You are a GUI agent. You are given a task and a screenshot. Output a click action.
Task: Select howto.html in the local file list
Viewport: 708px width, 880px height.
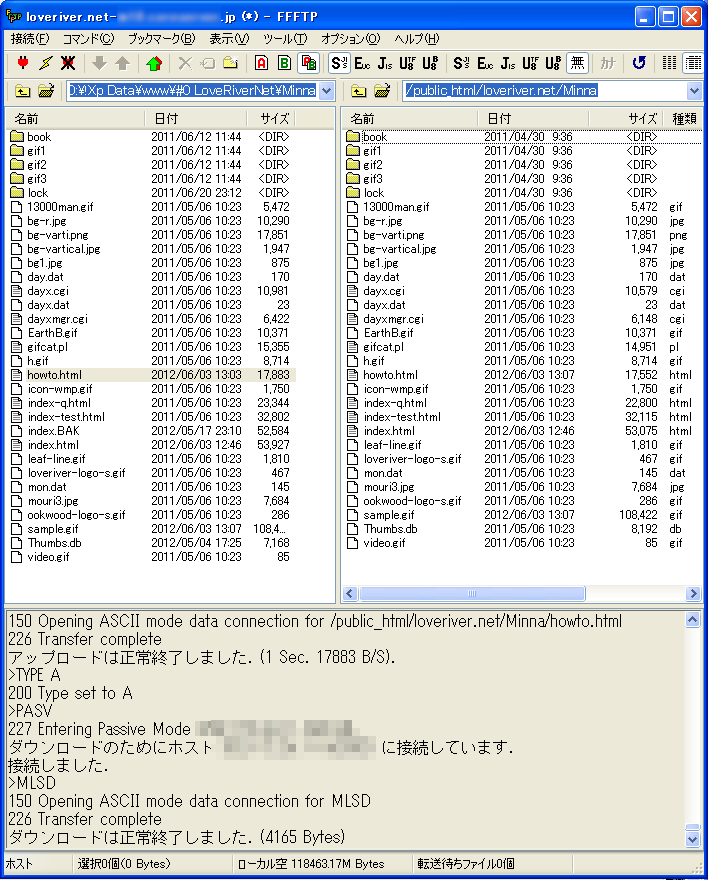54,375
